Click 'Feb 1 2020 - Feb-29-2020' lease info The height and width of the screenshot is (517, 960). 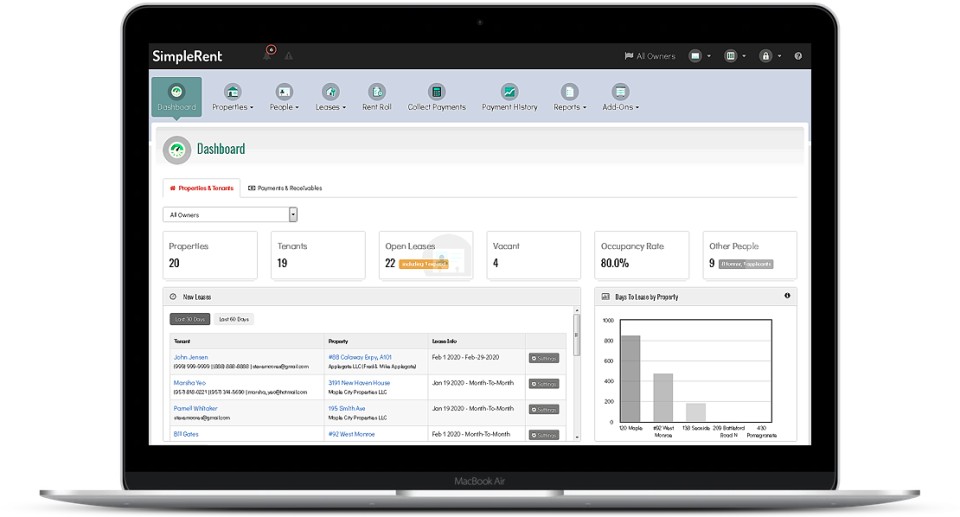[x=465, y=357]
